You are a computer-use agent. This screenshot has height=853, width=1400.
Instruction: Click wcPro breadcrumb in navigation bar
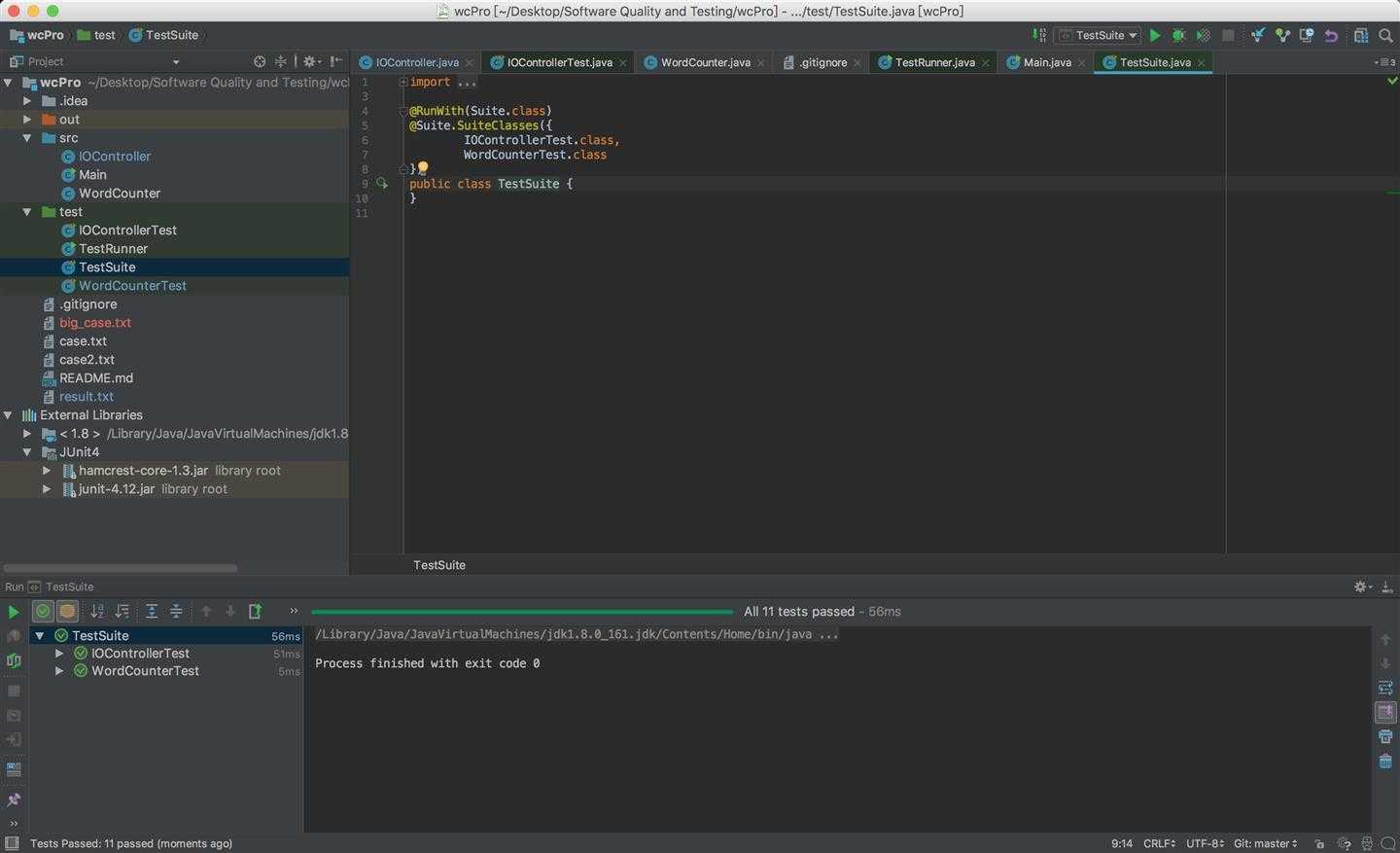coord(36,35)
